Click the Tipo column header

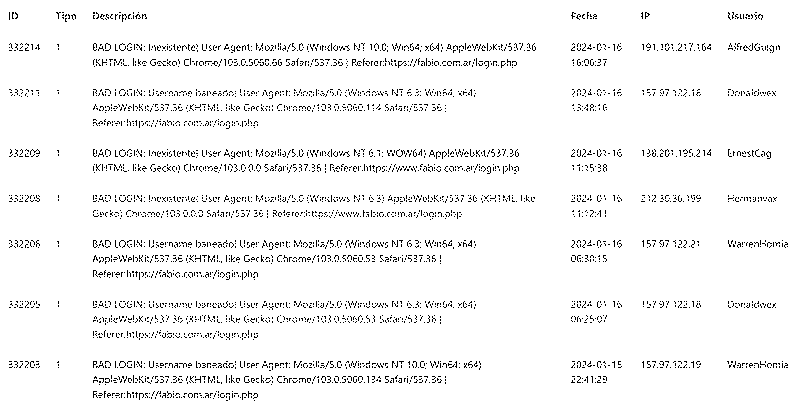click(66, 16)
